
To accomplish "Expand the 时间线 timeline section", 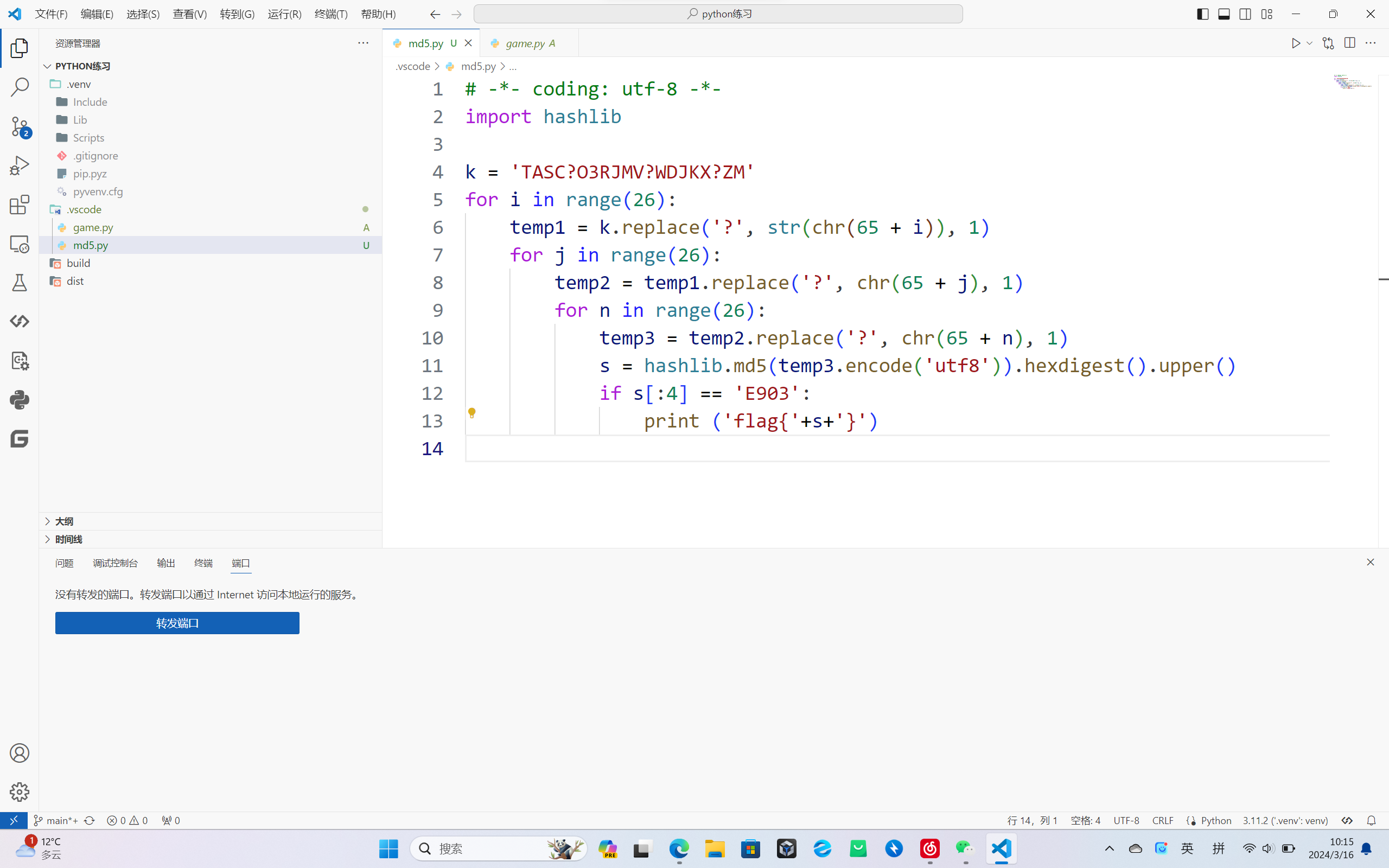I will (68, 539).
